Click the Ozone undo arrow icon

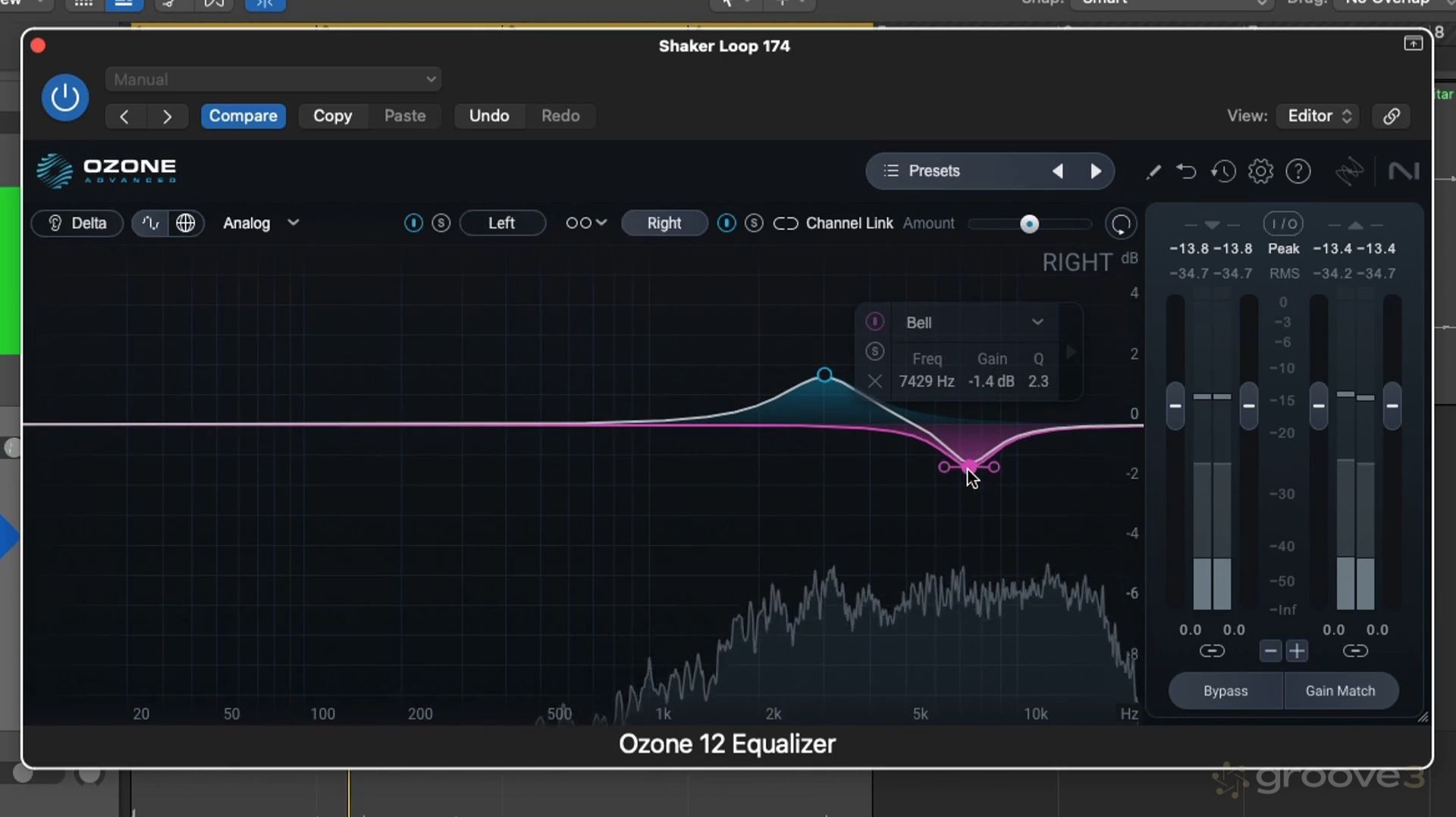click(1187, 172)
